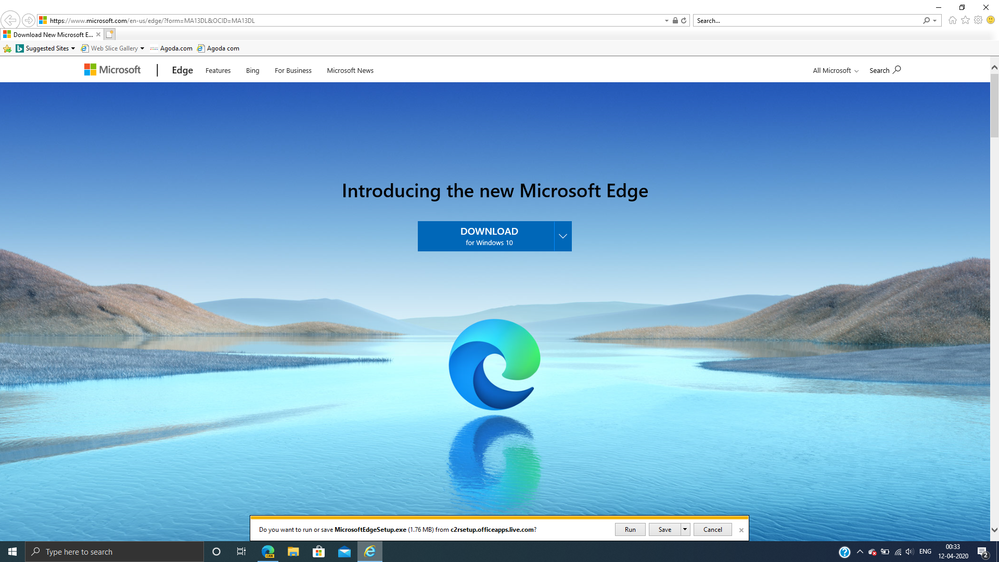Click the battery status tray icon
This screenshot has width=999, height=562.
pos(885,552)
